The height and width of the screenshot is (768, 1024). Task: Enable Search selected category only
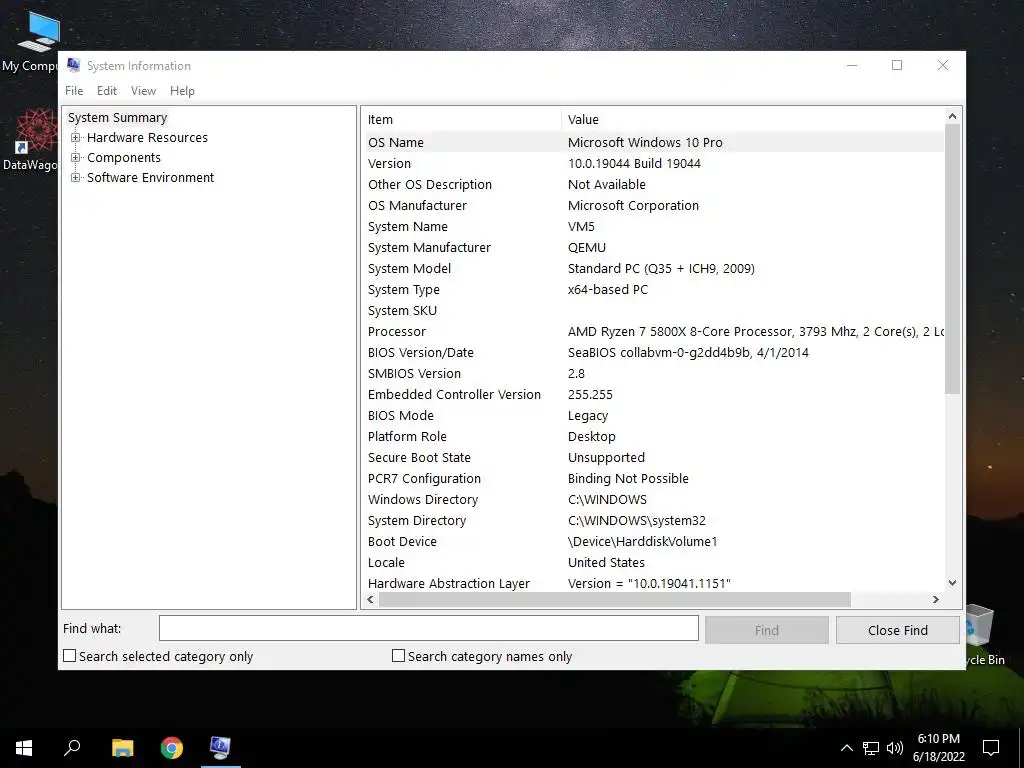(70, 656)
